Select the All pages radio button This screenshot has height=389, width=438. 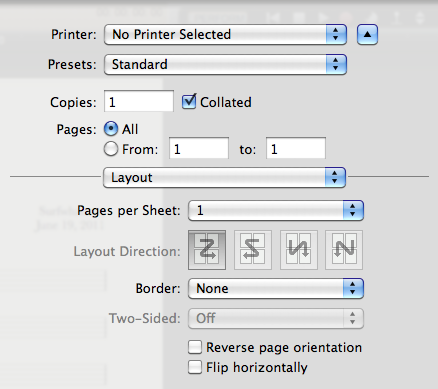pyautogui.click(x=111, y=129)
